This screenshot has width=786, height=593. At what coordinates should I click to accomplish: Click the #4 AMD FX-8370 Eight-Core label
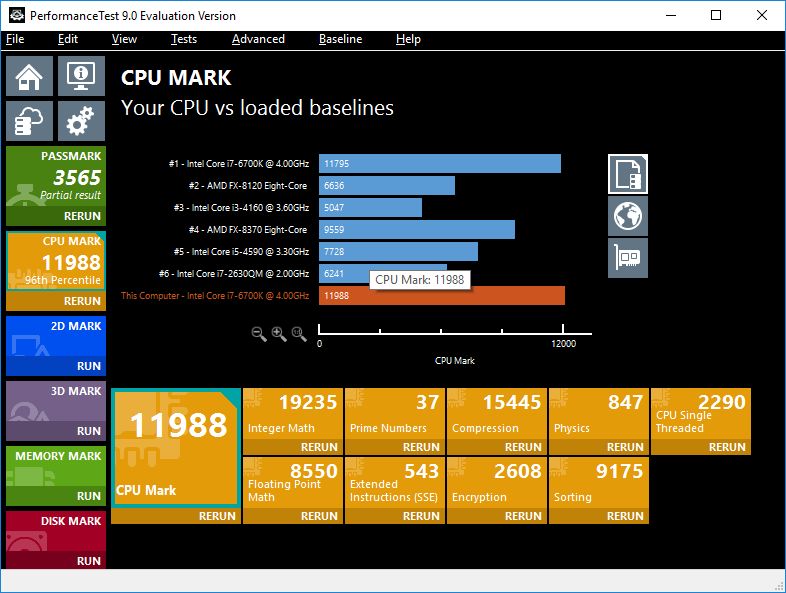click(248, 230)
